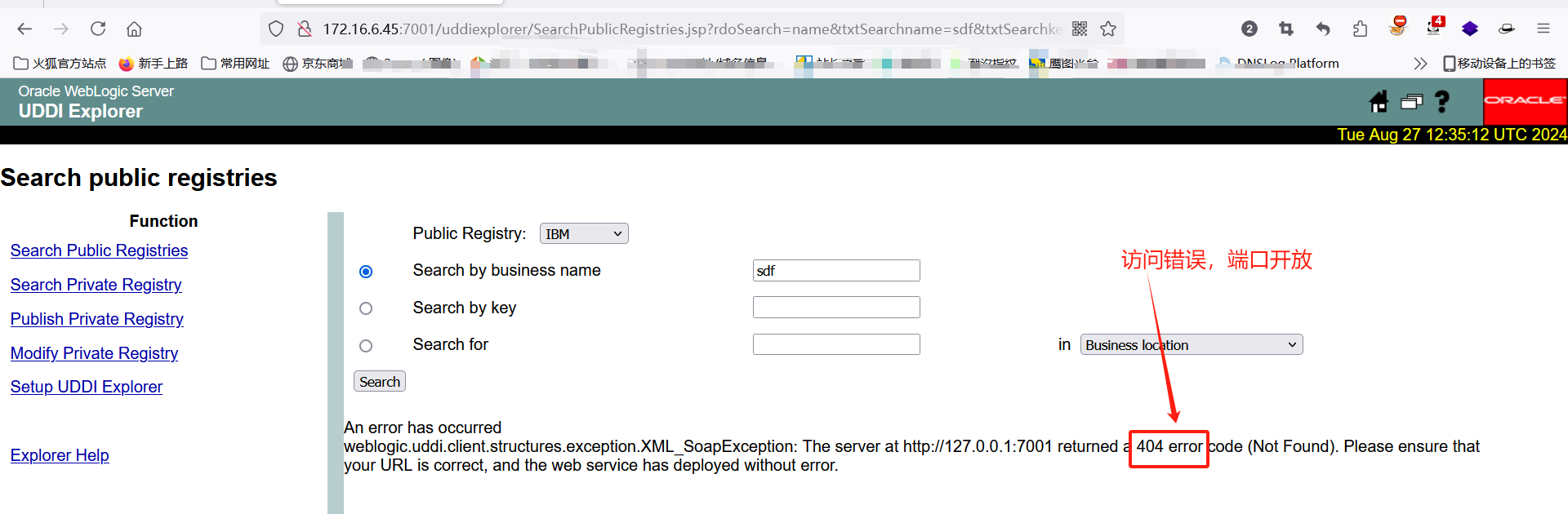Open Explorer Help link
This screenshot has height=514, width=1568.
point(60,455)
